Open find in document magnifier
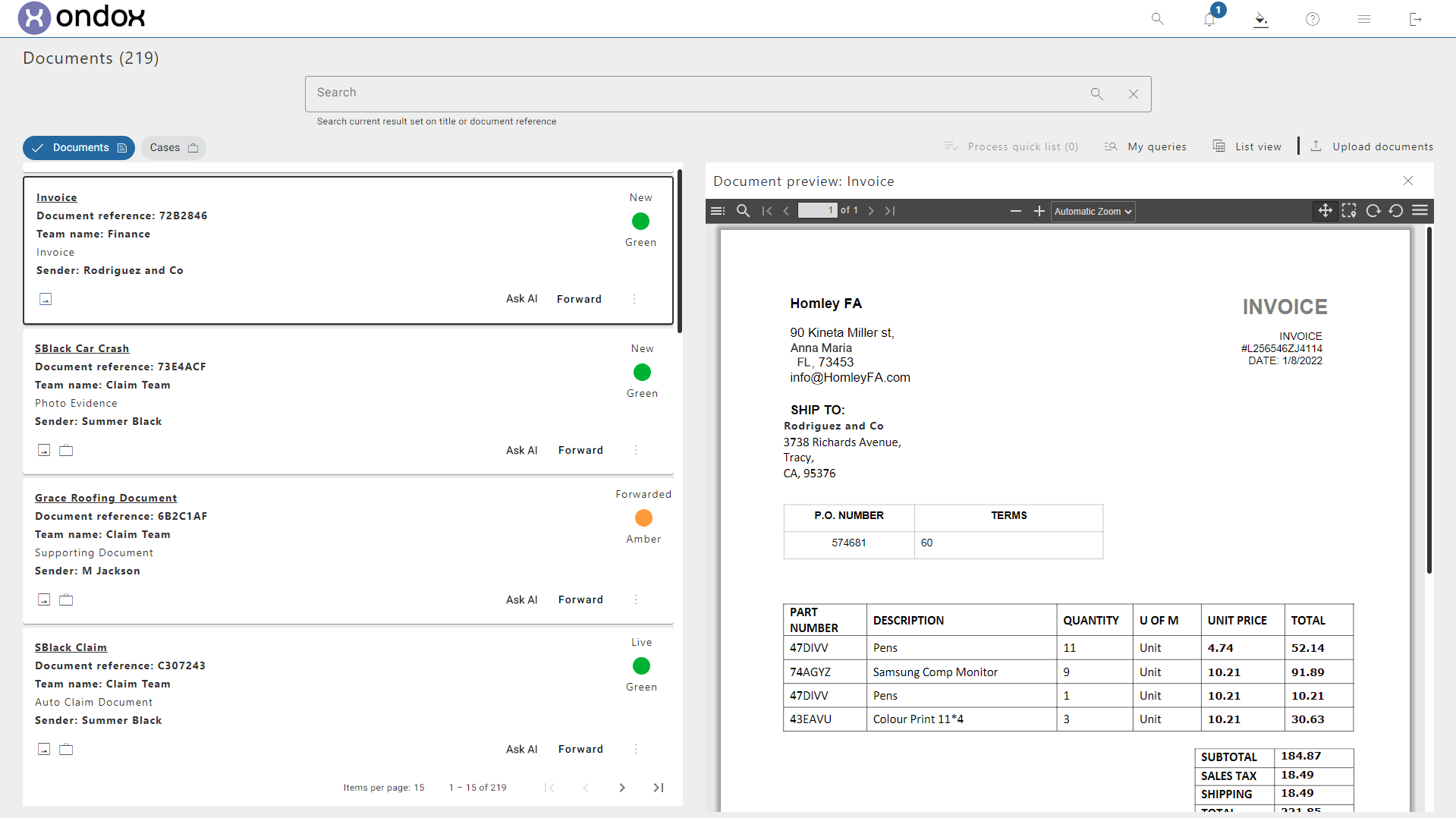The image size is (1456, 818). (x=743, y=211)
